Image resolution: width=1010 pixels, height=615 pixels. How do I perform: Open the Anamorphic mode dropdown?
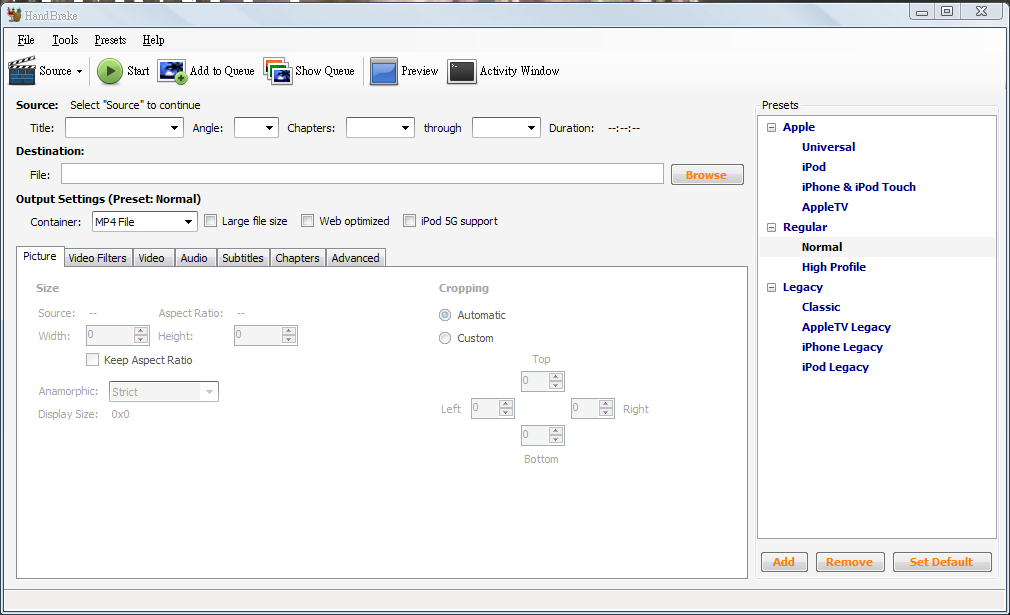(164, 392)
